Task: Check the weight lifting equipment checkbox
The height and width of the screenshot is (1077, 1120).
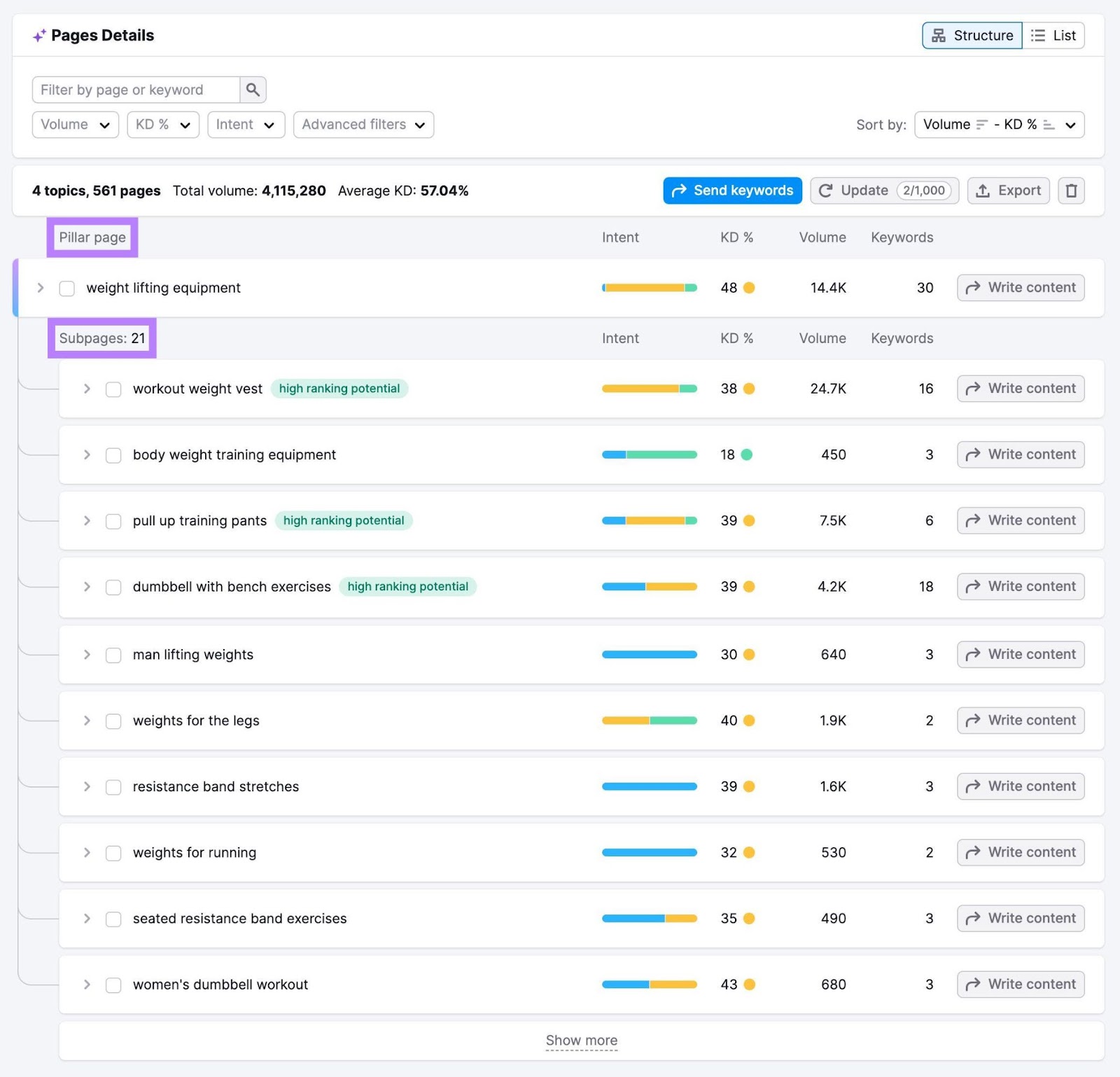Action: [x=66, y=288]
